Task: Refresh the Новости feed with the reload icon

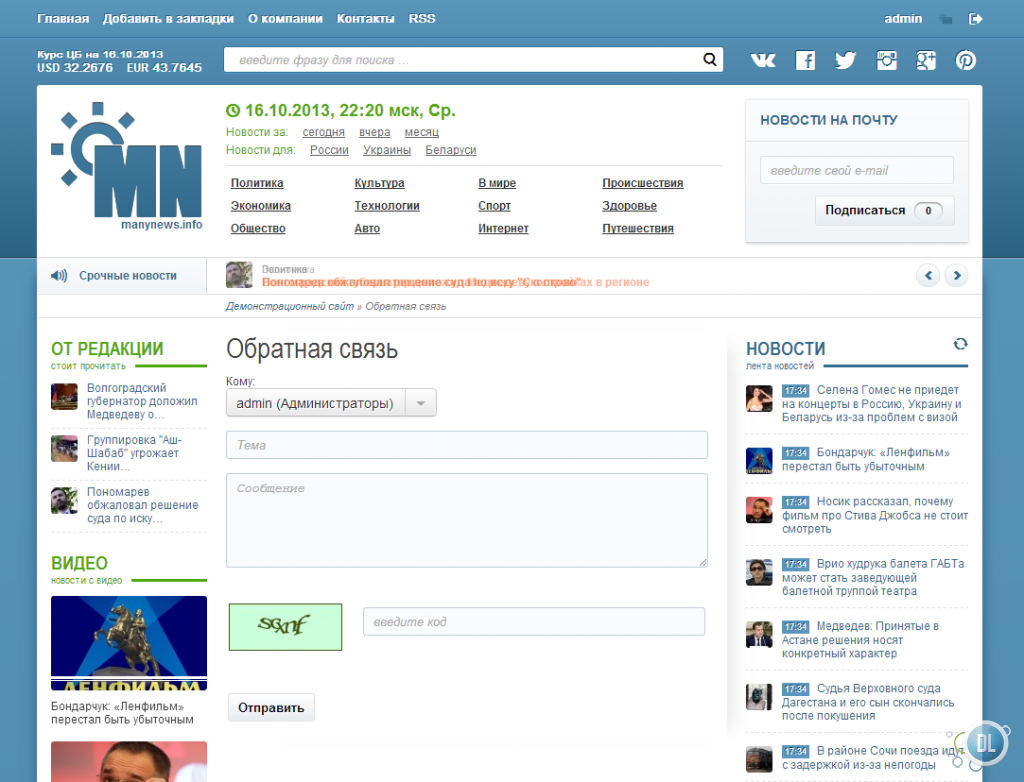Action: (960, 344)
